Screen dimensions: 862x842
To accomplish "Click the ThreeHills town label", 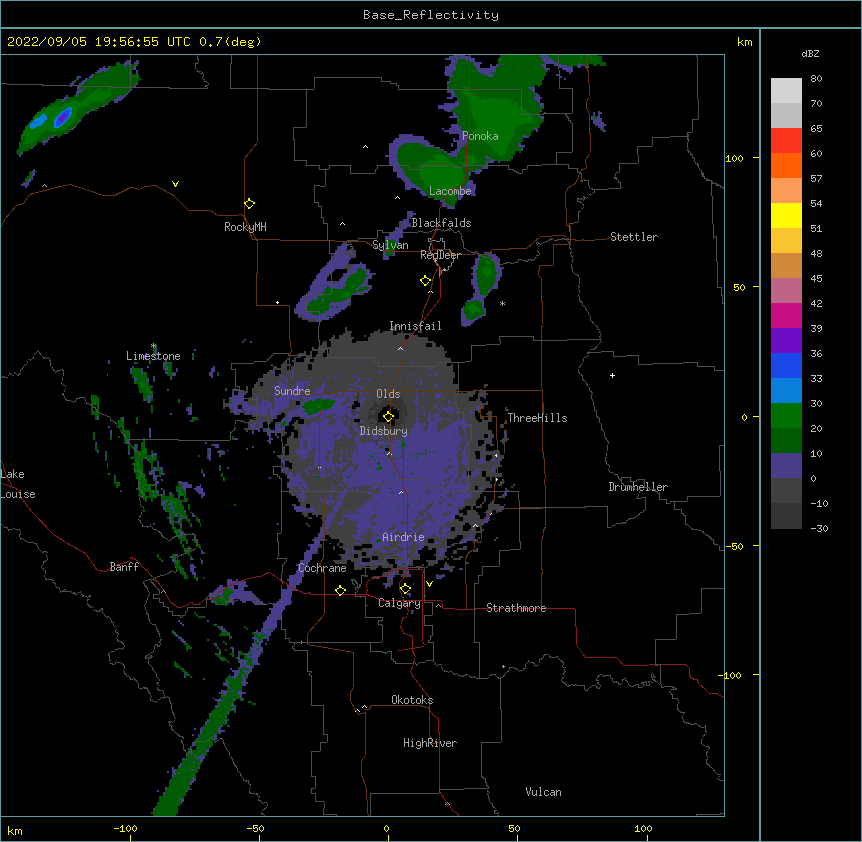I will [x=537, y=418].
